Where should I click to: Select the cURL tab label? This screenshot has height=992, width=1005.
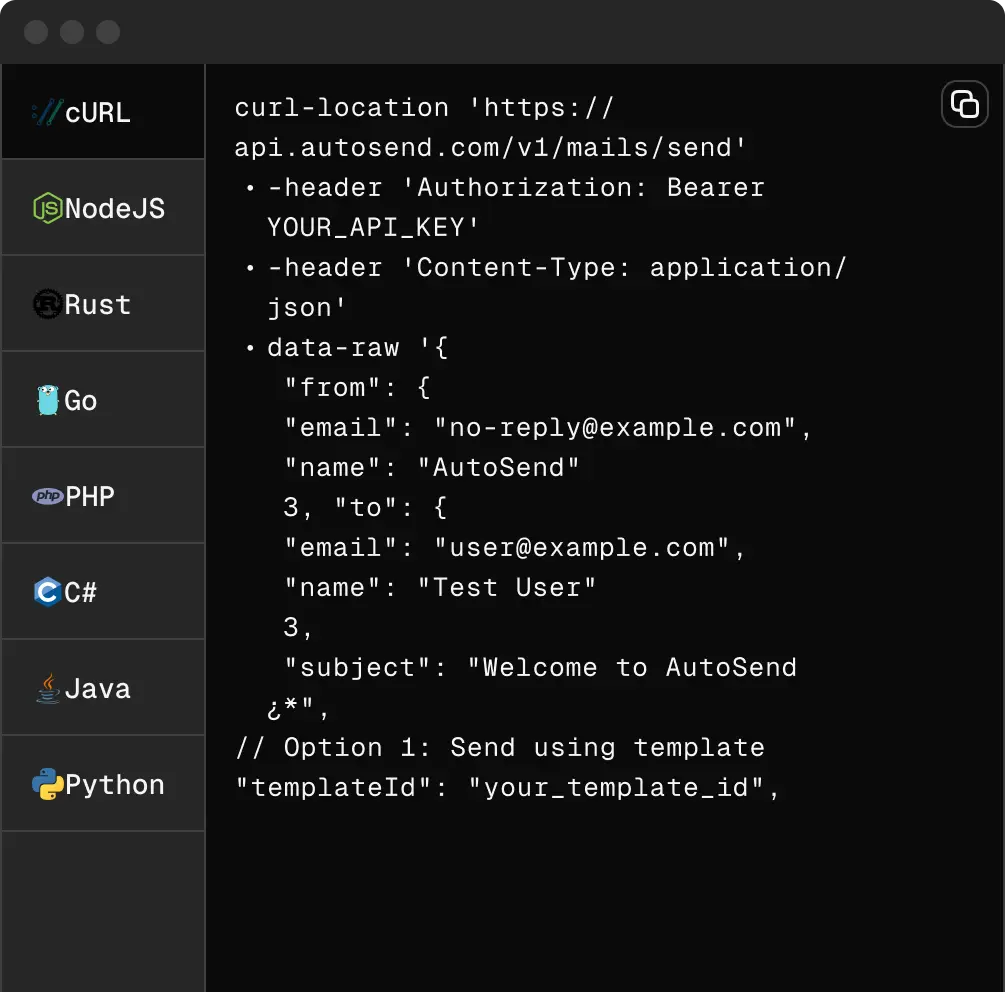(x=98, y=112)
